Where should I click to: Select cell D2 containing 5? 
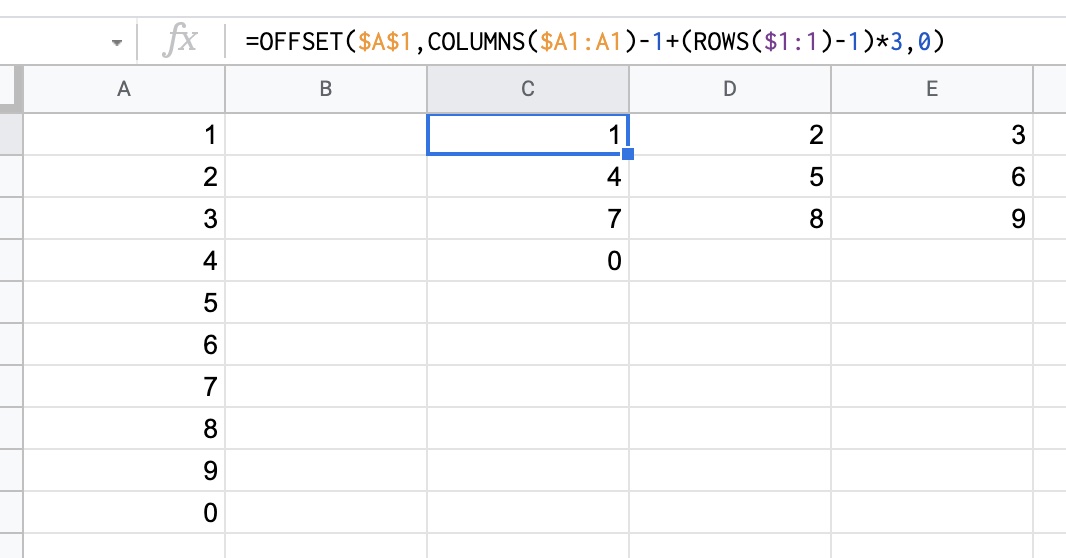click(x=729, y=177)
